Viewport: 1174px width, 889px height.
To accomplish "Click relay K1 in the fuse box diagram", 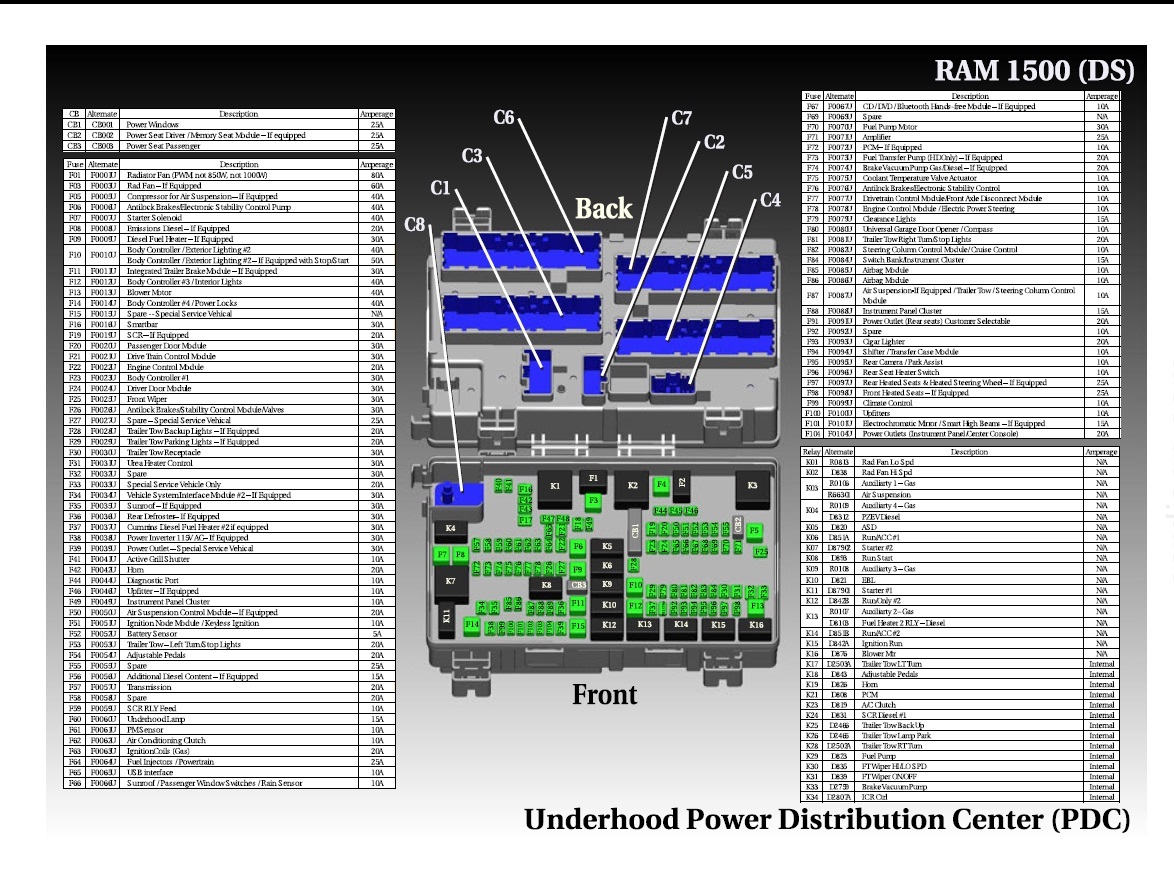I will (x=555, y=486).
